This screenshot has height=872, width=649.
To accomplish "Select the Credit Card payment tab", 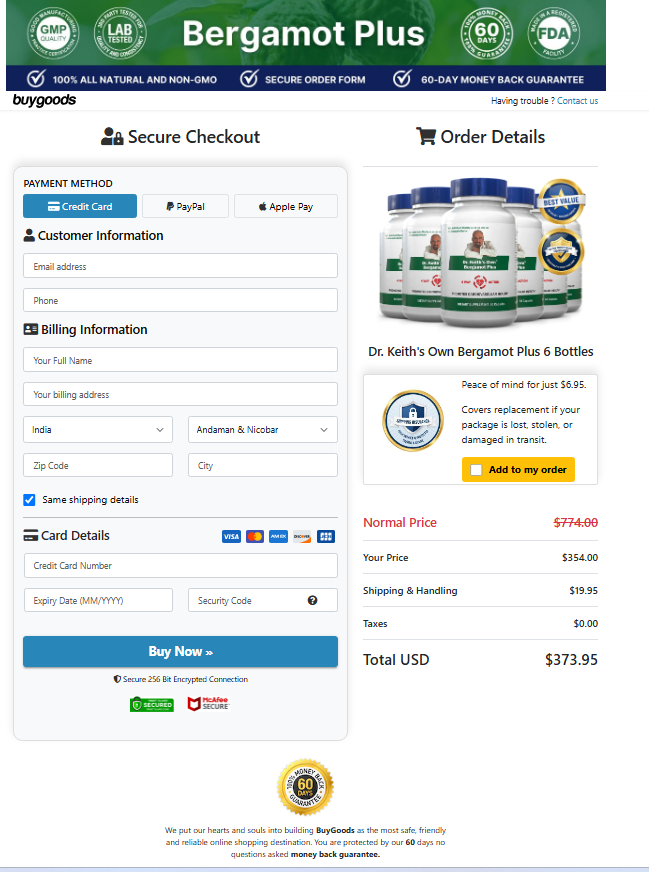I will [80, 207].
